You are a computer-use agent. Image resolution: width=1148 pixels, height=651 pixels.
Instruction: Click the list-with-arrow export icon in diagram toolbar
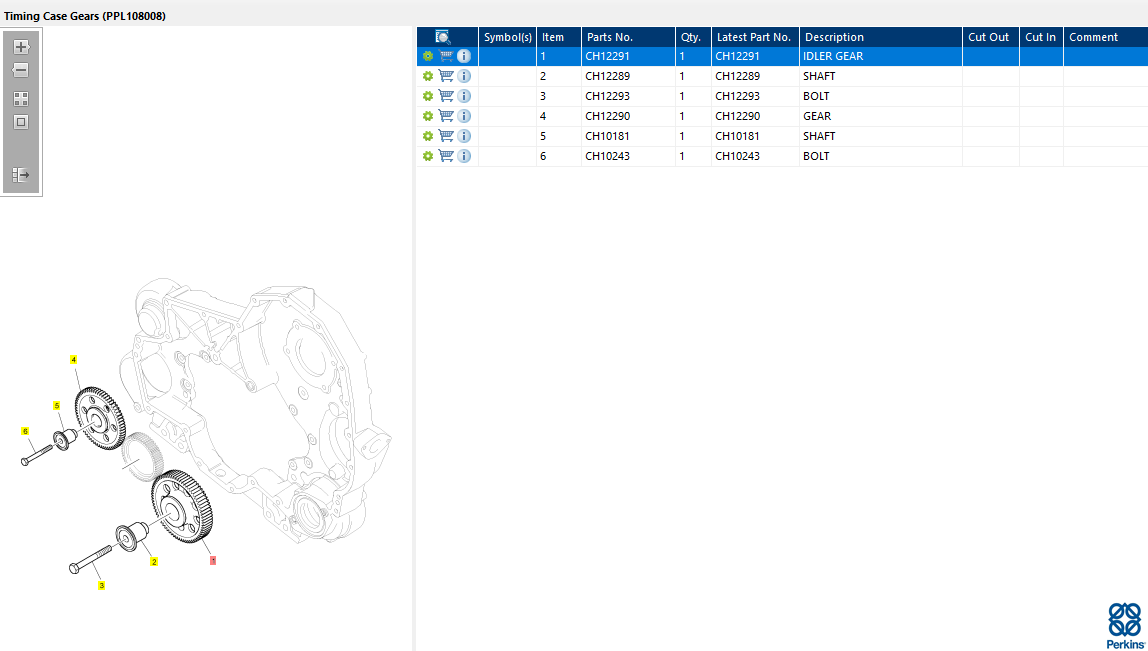coord(21,175)
